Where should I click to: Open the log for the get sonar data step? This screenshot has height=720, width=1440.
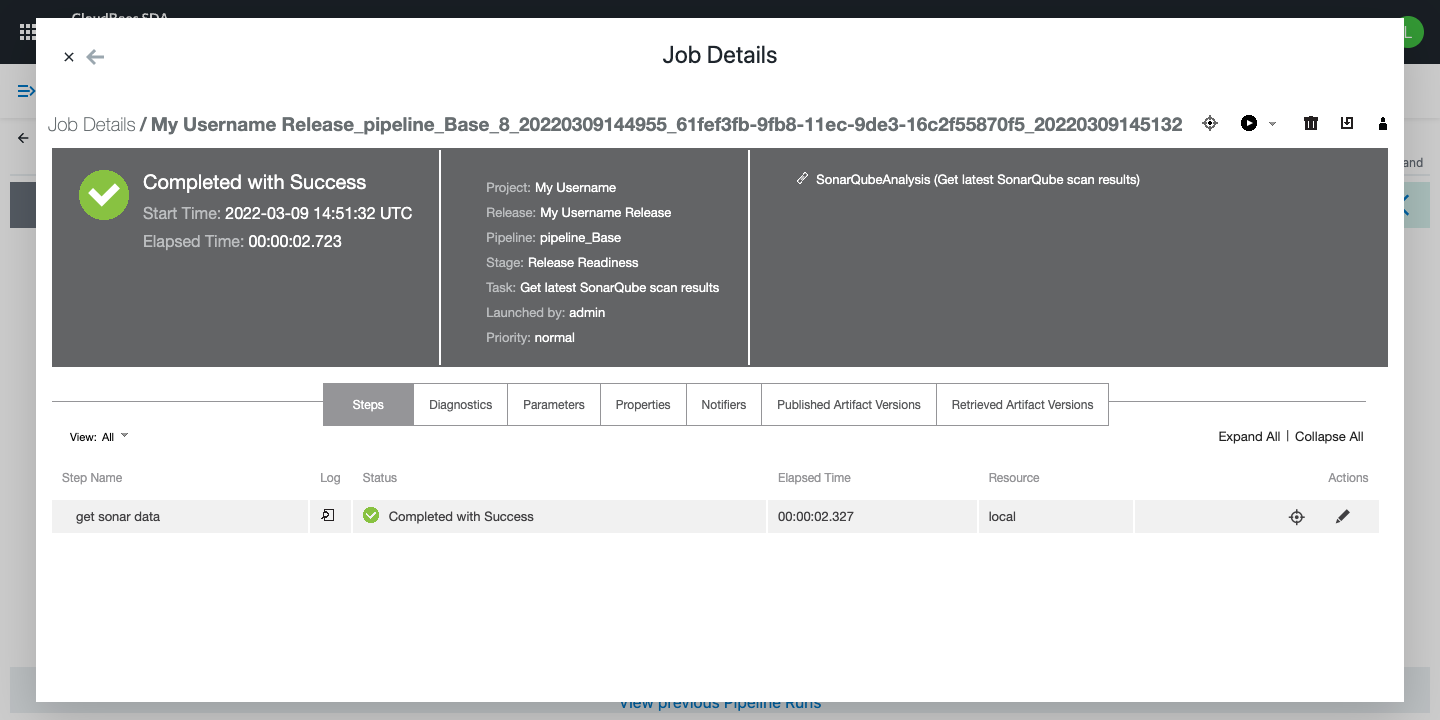(x=330, y=515)
